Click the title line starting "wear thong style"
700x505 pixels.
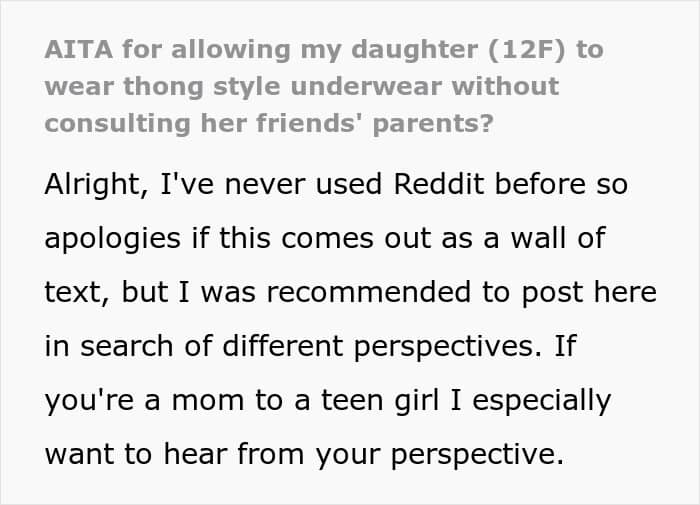(300, 86)
